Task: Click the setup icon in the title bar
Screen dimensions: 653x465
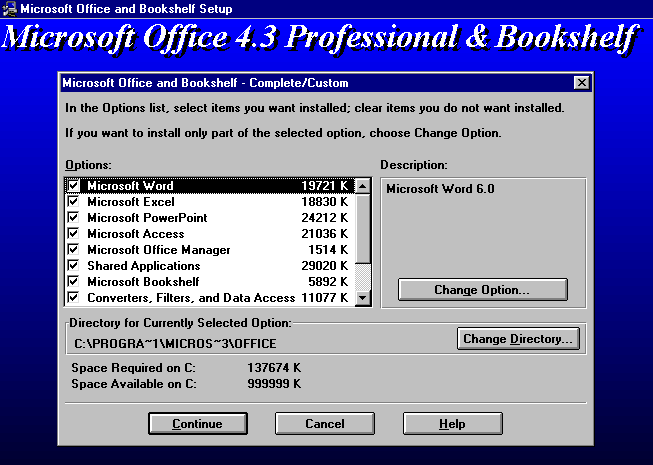Action: coord(9,9)
